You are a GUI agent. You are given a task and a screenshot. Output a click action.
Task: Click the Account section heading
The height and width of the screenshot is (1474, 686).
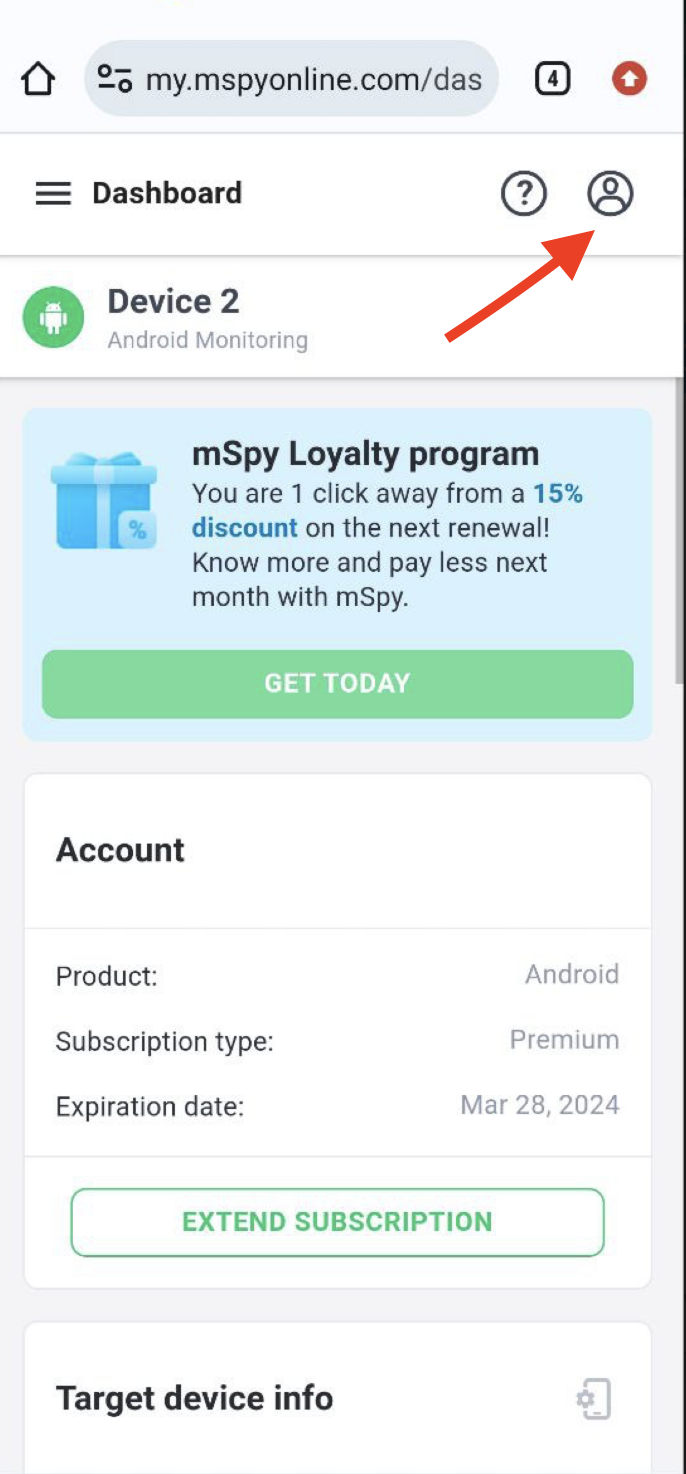click(120, 850)
